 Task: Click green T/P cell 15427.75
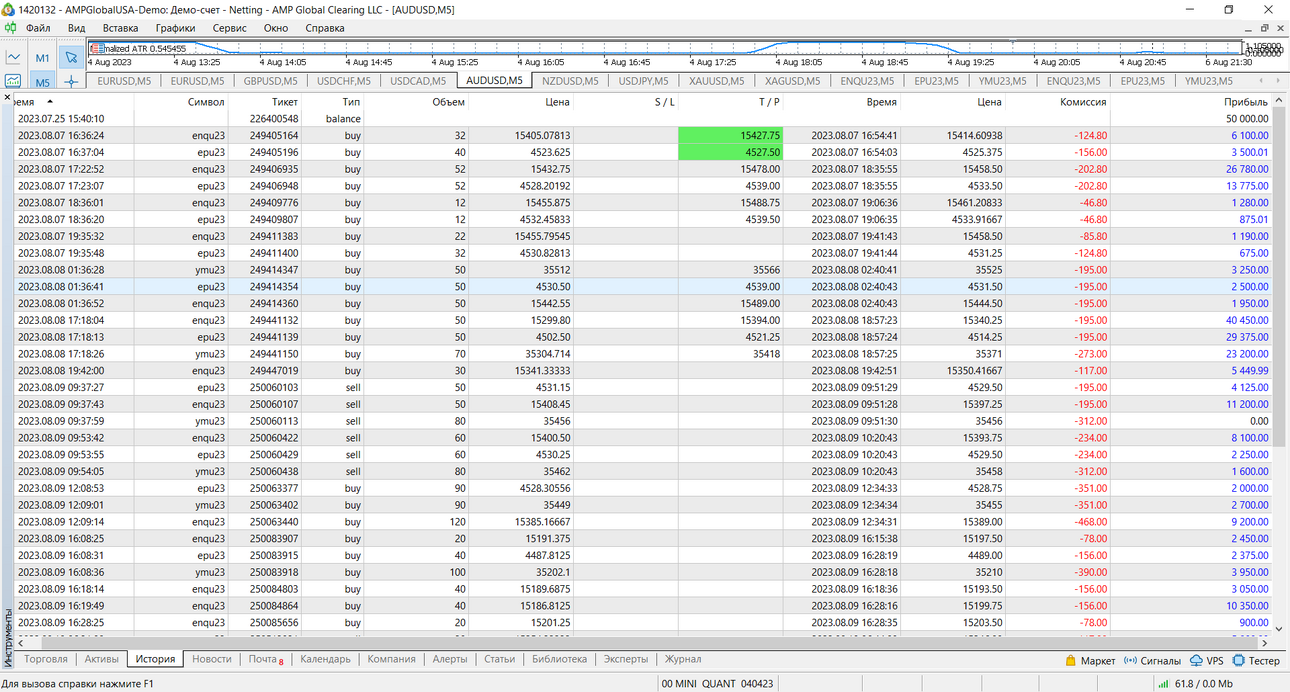point(731,135)
